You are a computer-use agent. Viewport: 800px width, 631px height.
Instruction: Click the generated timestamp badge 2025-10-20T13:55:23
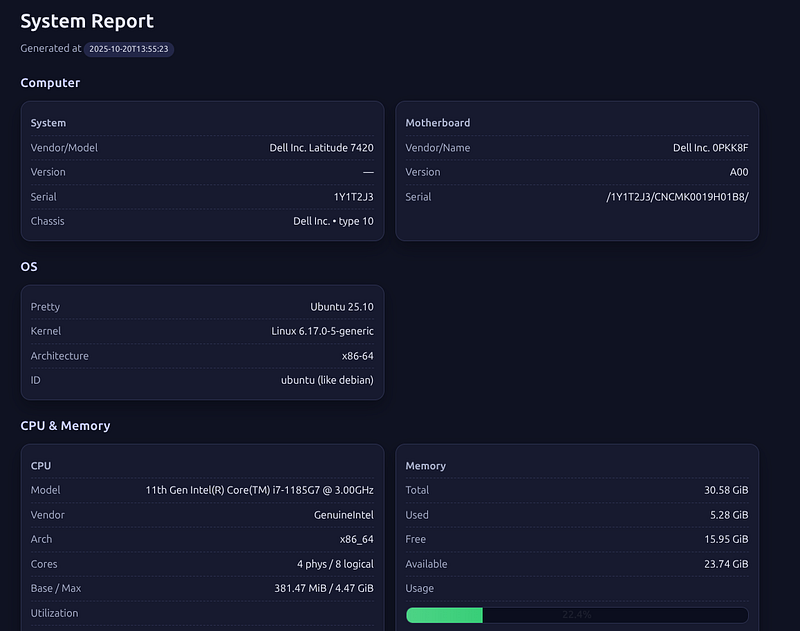point(129,49)
